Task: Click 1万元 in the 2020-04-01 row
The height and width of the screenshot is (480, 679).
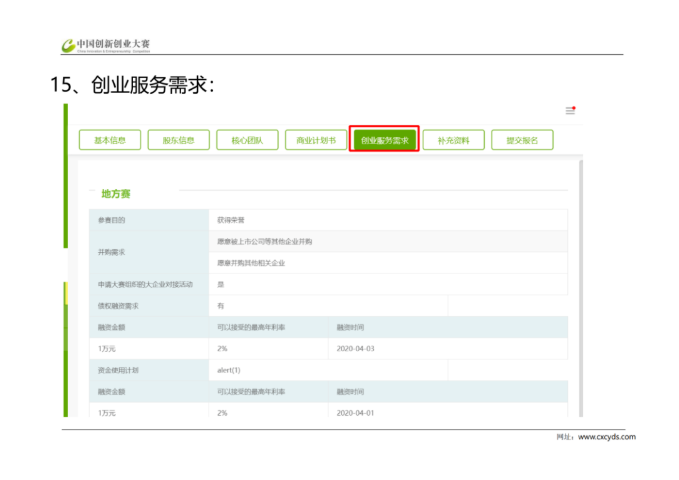Action: (107, 413)
